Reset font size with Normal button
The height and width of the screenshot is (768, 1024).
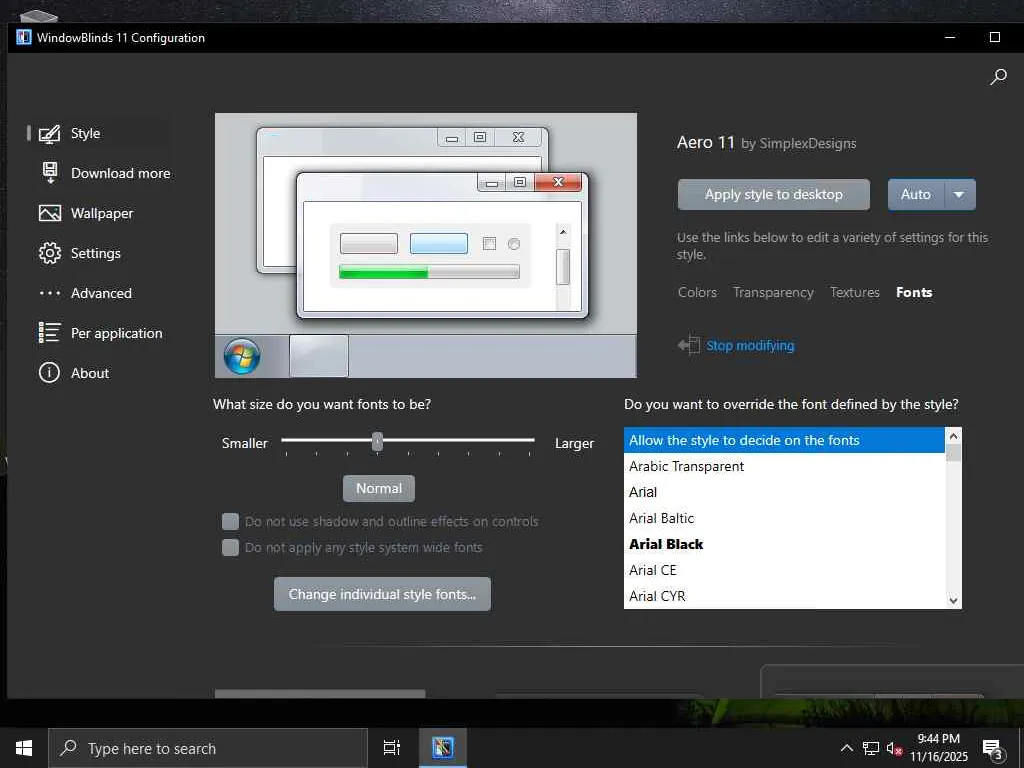click(379, 488)
